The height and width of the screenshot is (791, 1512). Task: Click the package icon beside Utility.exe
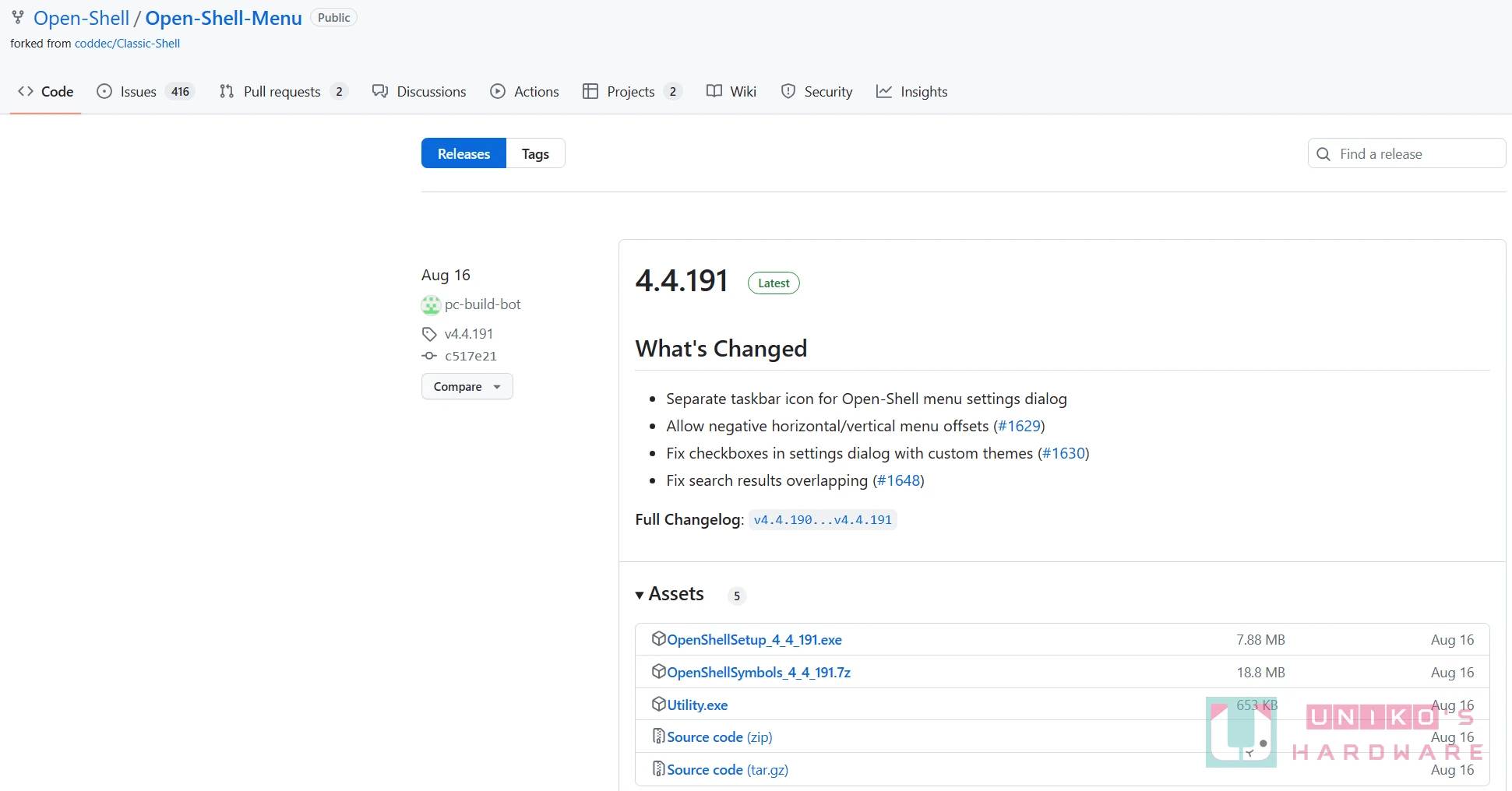pos(658,705)
